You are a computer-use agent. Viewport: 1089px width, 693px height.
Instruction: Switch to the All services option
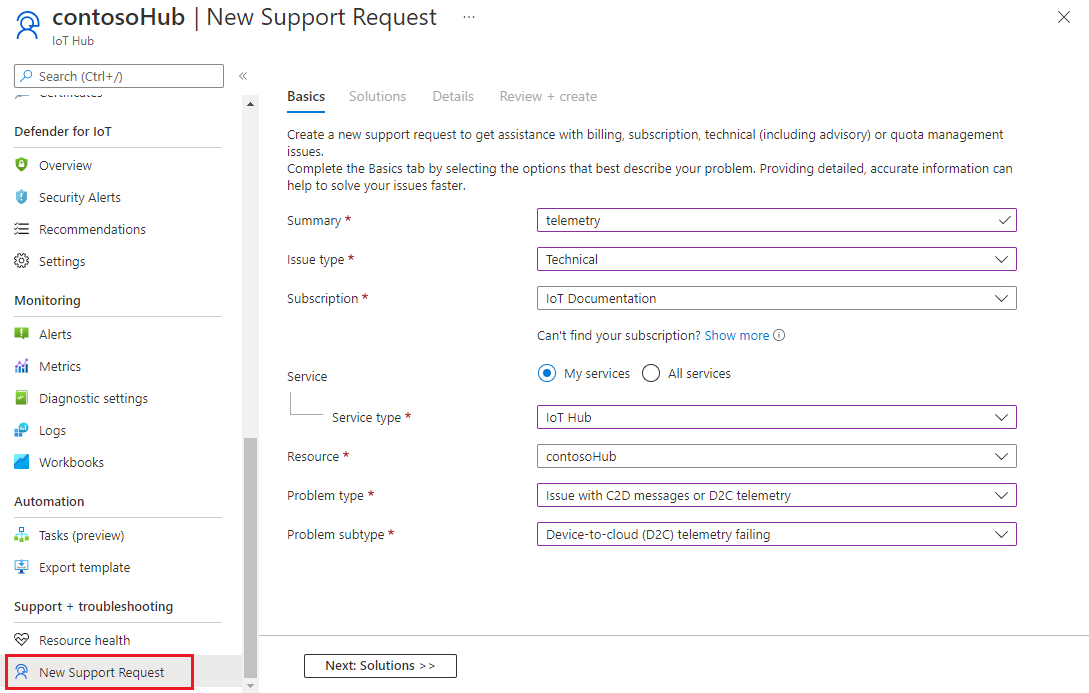tap(651, 372)
